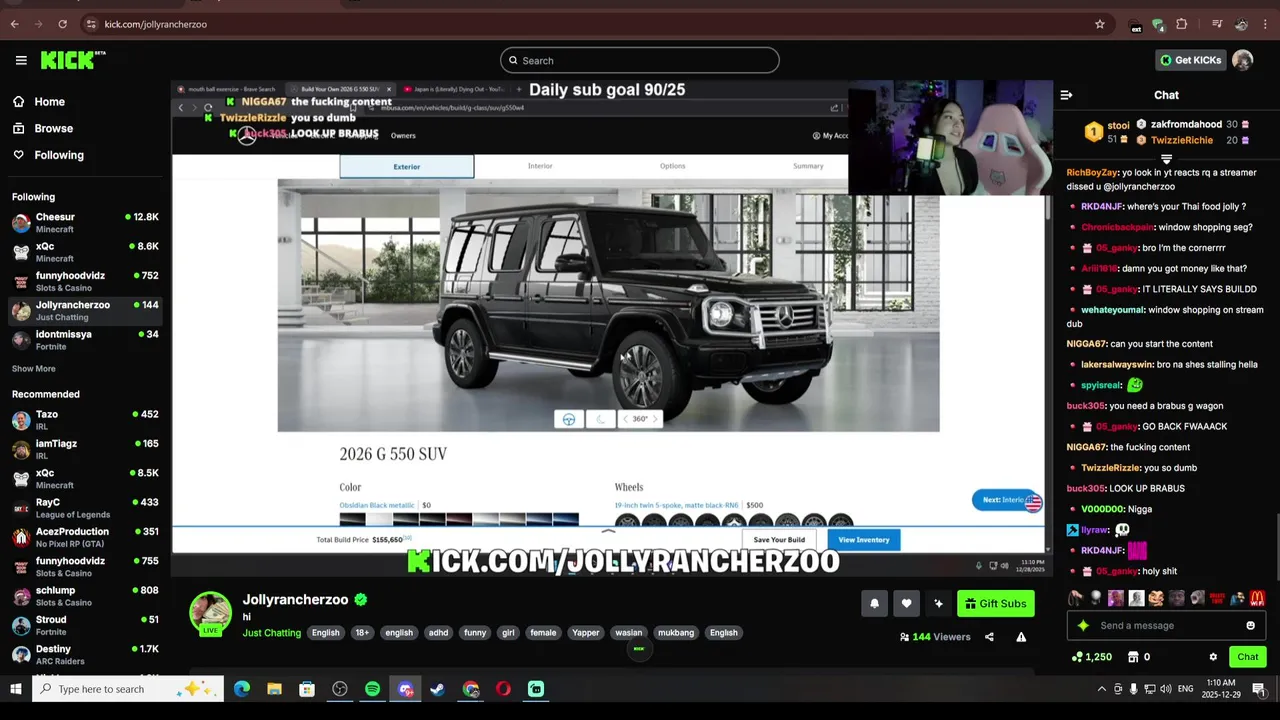1280x720 pixels.
Task: Open the Windows notification center
Action: coord(1259,689)
